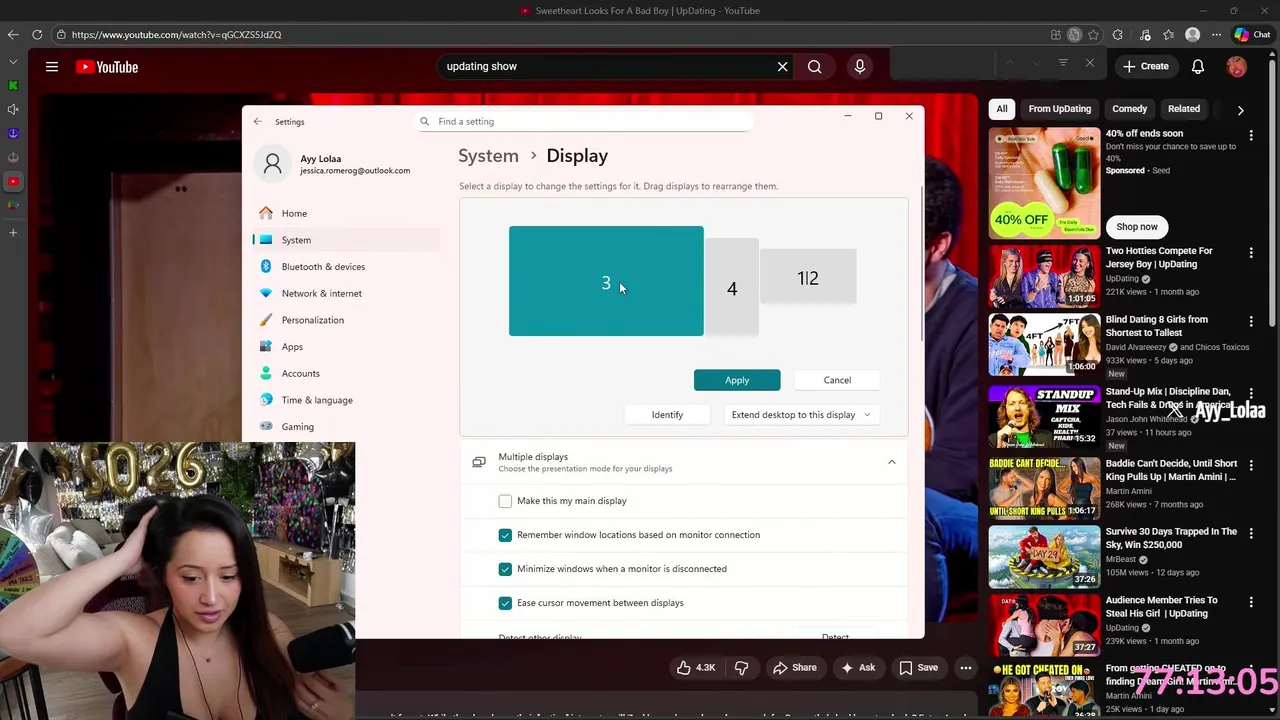
Task: Start voice search with the microphone icon
Action: point(859,67)
